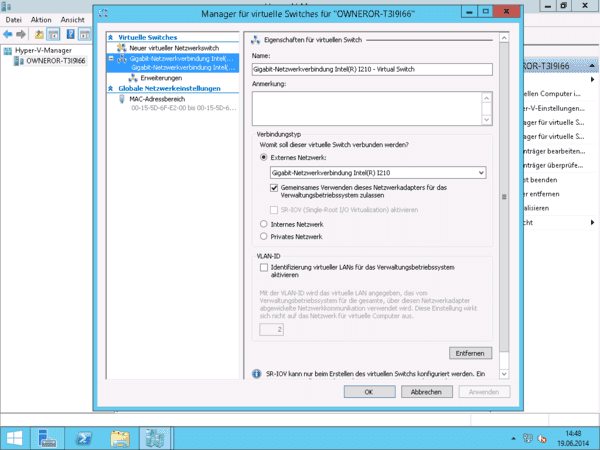Click Datenträger bearbeiten action
The width and height of the screenshot is (600, 450).
pos(554,151)
